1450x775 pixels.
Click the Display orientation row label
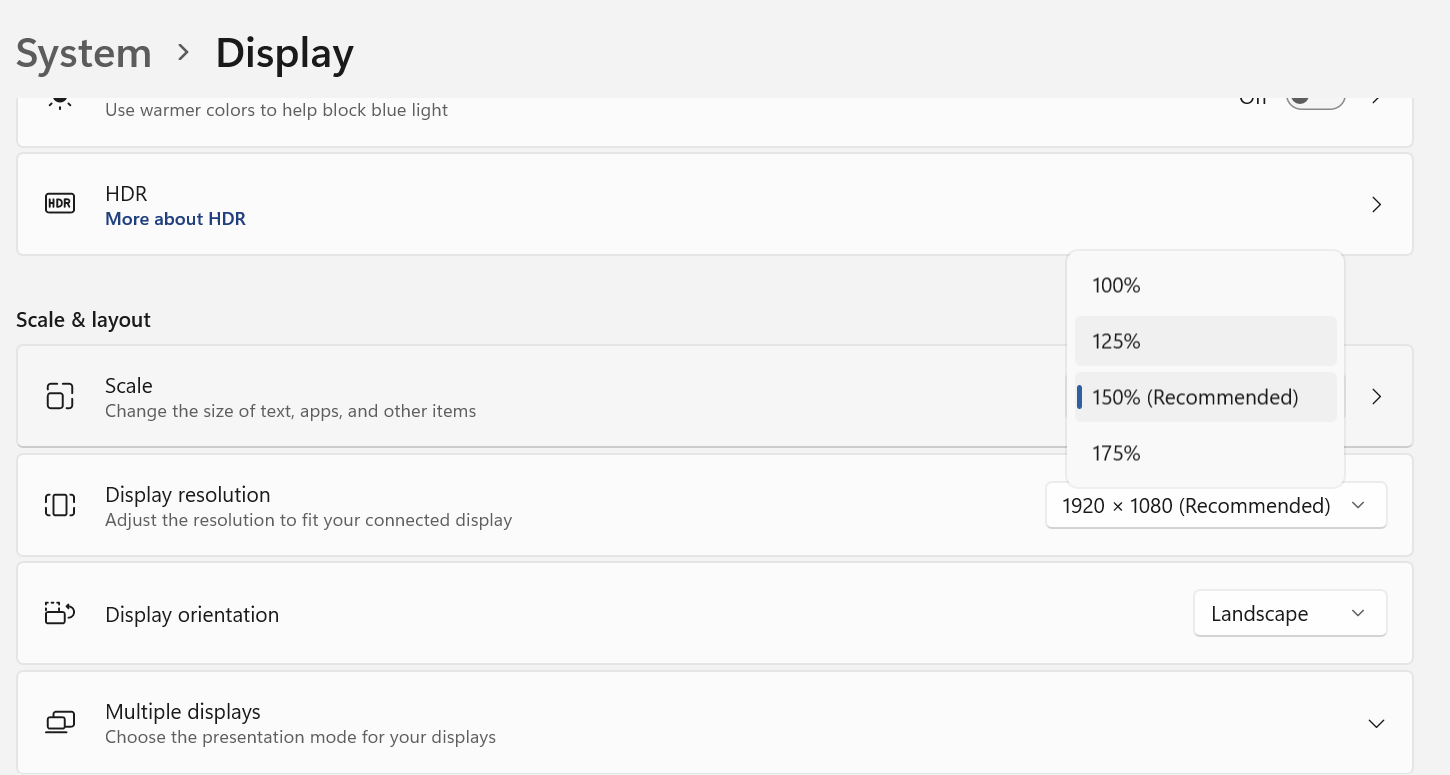(x=192, y=614)
